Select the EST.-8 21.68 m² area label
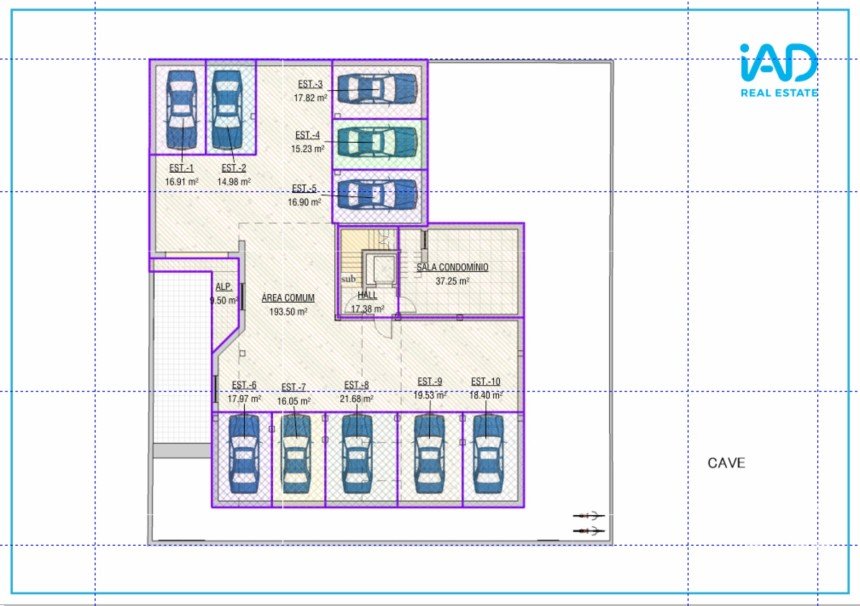The image size is (860, 606). (356, 392)
